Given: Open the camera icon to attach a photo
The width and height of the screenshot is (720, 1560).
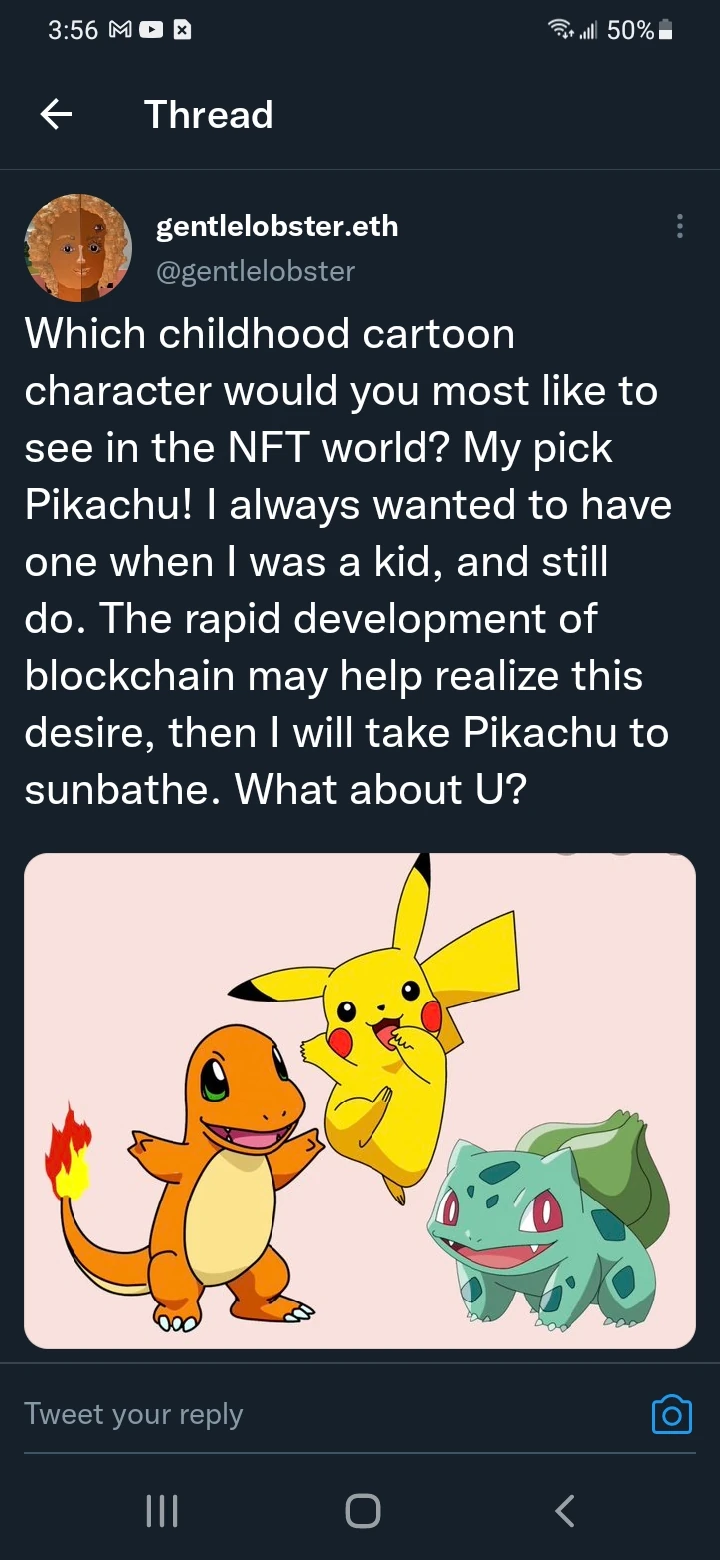Looking at the screenshot, I should [671, 1414].
